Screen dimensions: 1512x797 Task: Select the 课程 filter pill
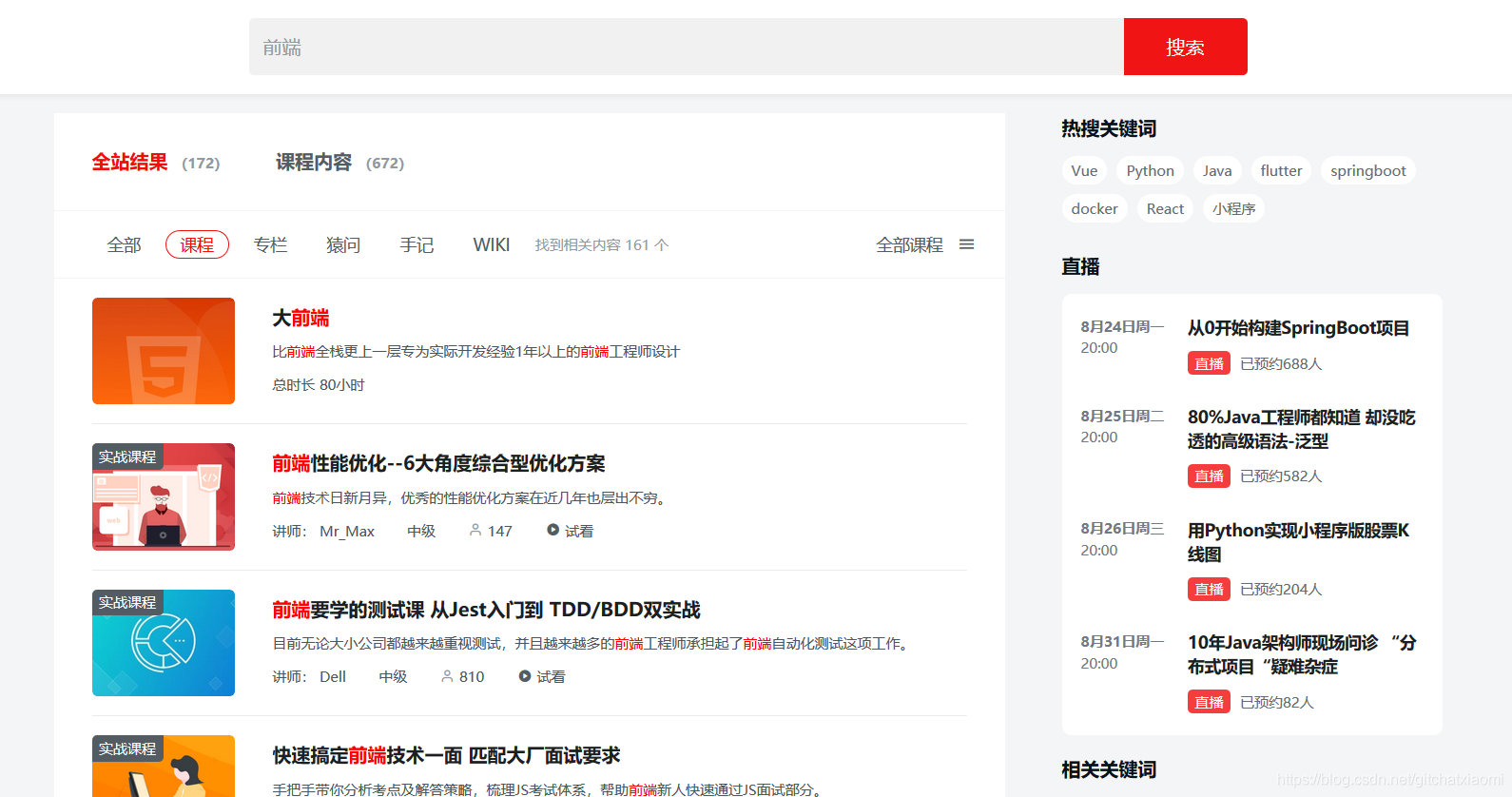pos(197,244)
